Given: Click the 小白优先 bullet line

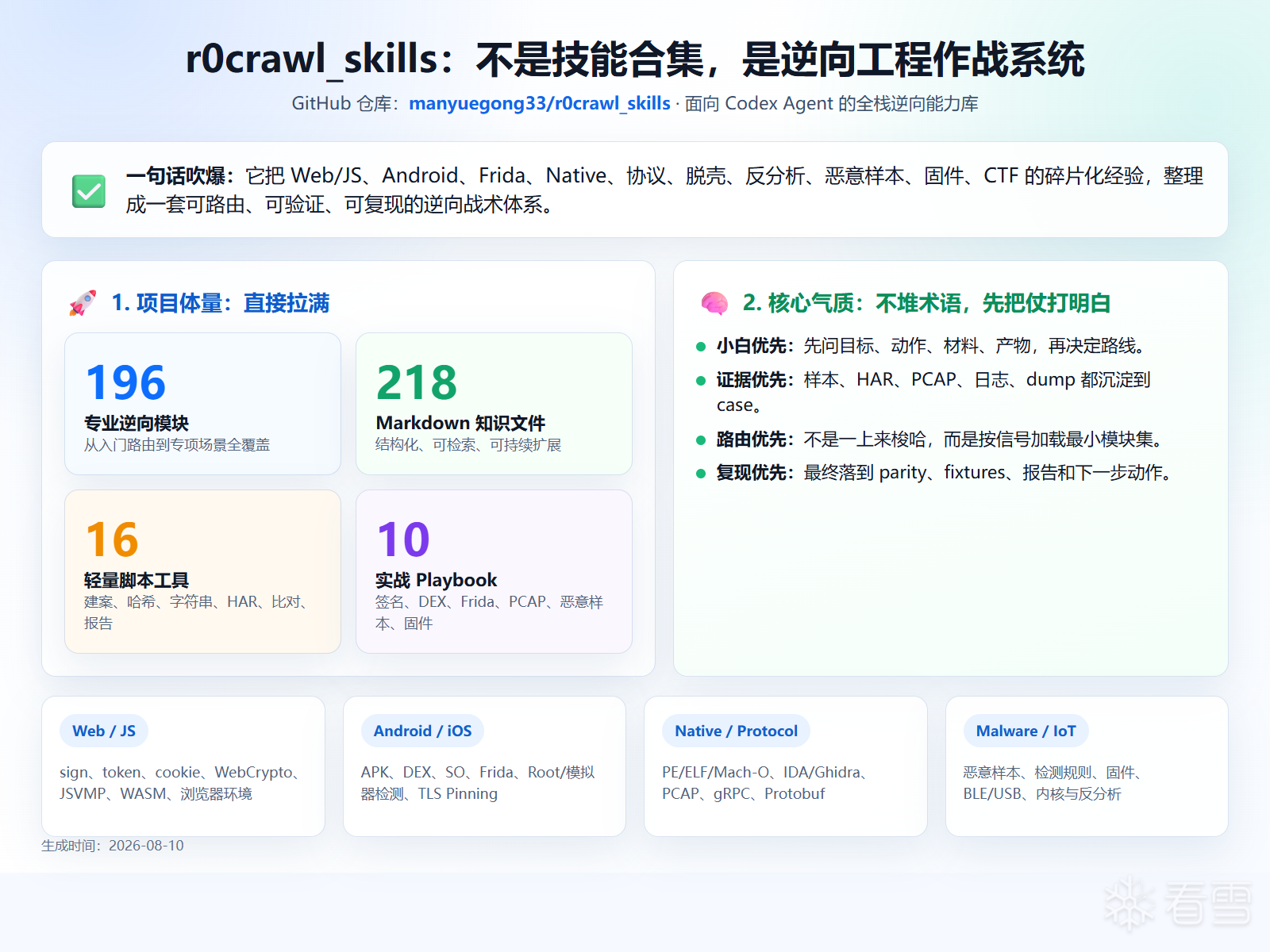Looking at the screenshot, I should click(x=931, y=346).
